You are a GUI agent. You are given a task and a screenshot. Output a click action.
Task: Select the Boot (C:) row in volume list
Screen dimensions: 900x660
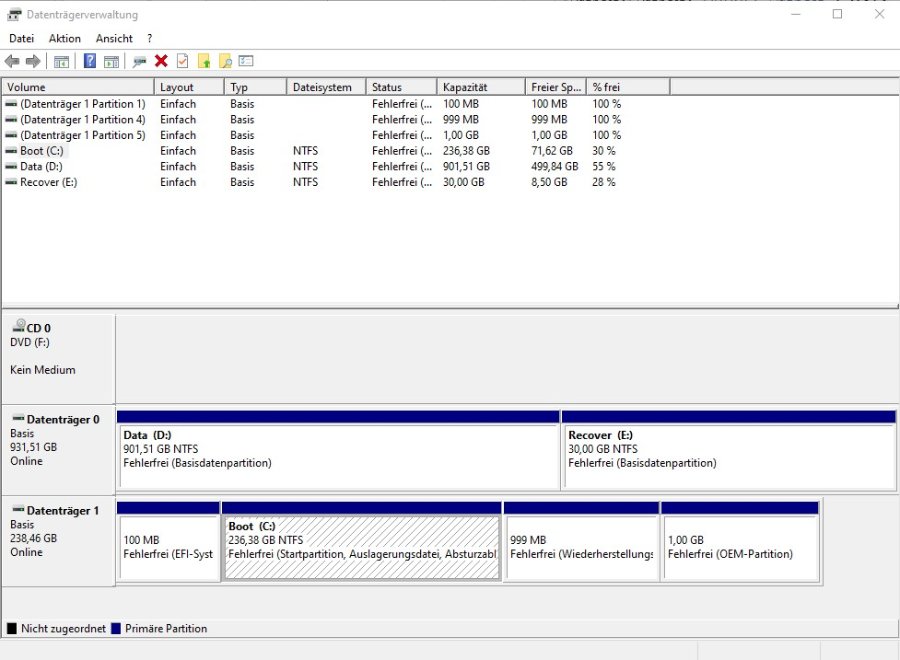coord(41,151)
